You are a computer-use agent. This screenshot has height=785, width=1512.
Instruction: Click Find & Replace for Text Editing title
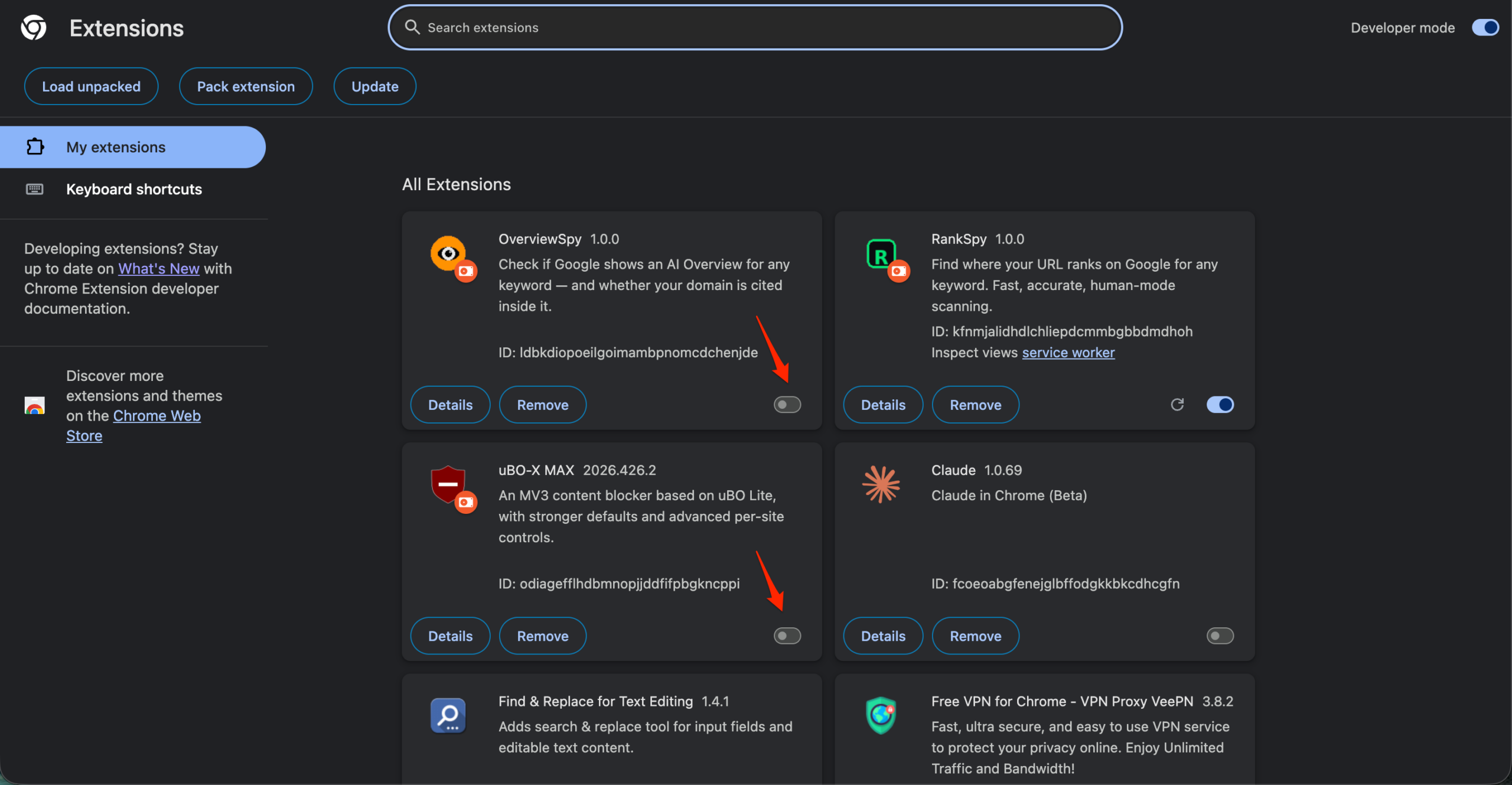coord(595,701)
